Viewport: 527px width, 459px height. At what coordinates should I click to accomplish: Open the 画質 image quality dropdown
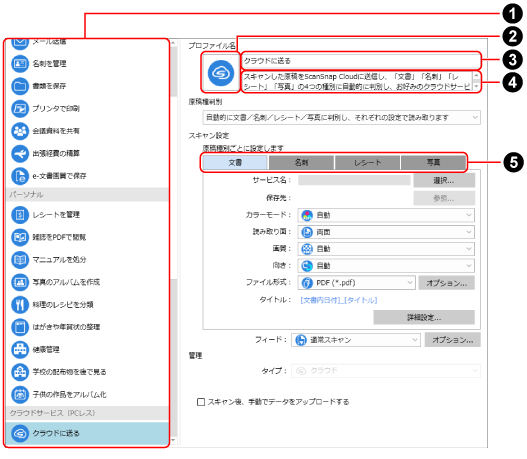(386, 249)
